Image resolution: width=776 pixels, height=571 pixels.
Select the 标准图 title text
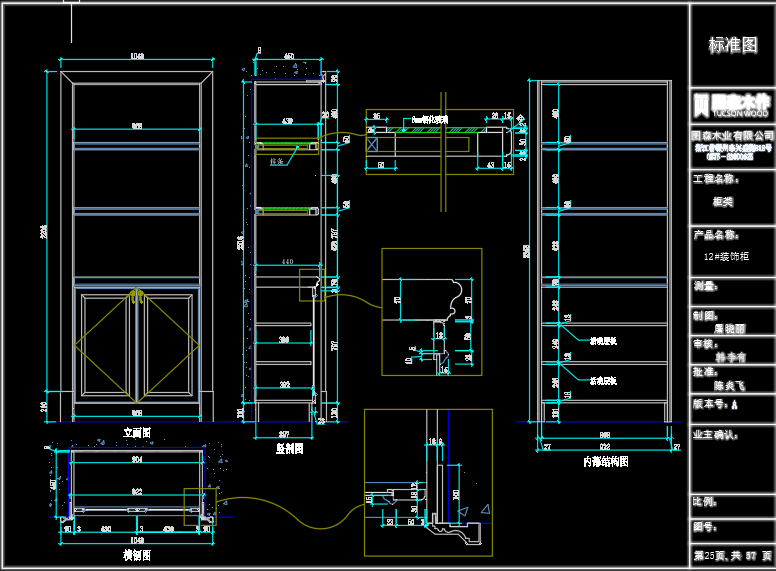point(732,45)
